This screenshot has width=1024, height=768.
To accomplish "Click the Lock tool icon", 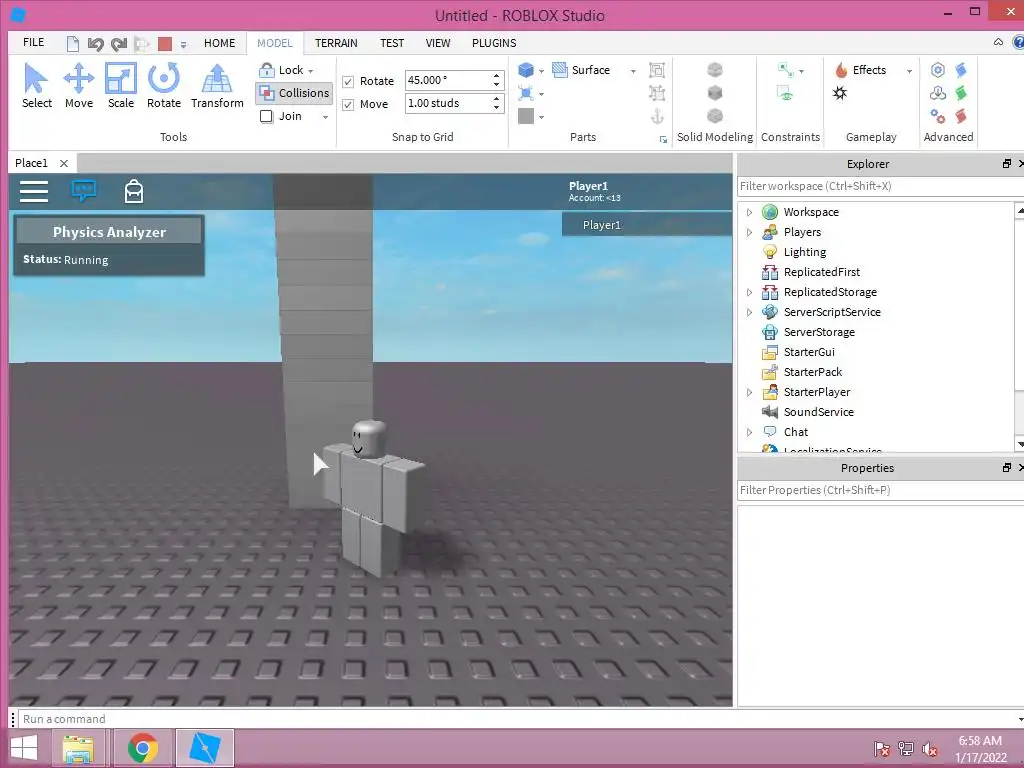I will [x=266, y=70].
